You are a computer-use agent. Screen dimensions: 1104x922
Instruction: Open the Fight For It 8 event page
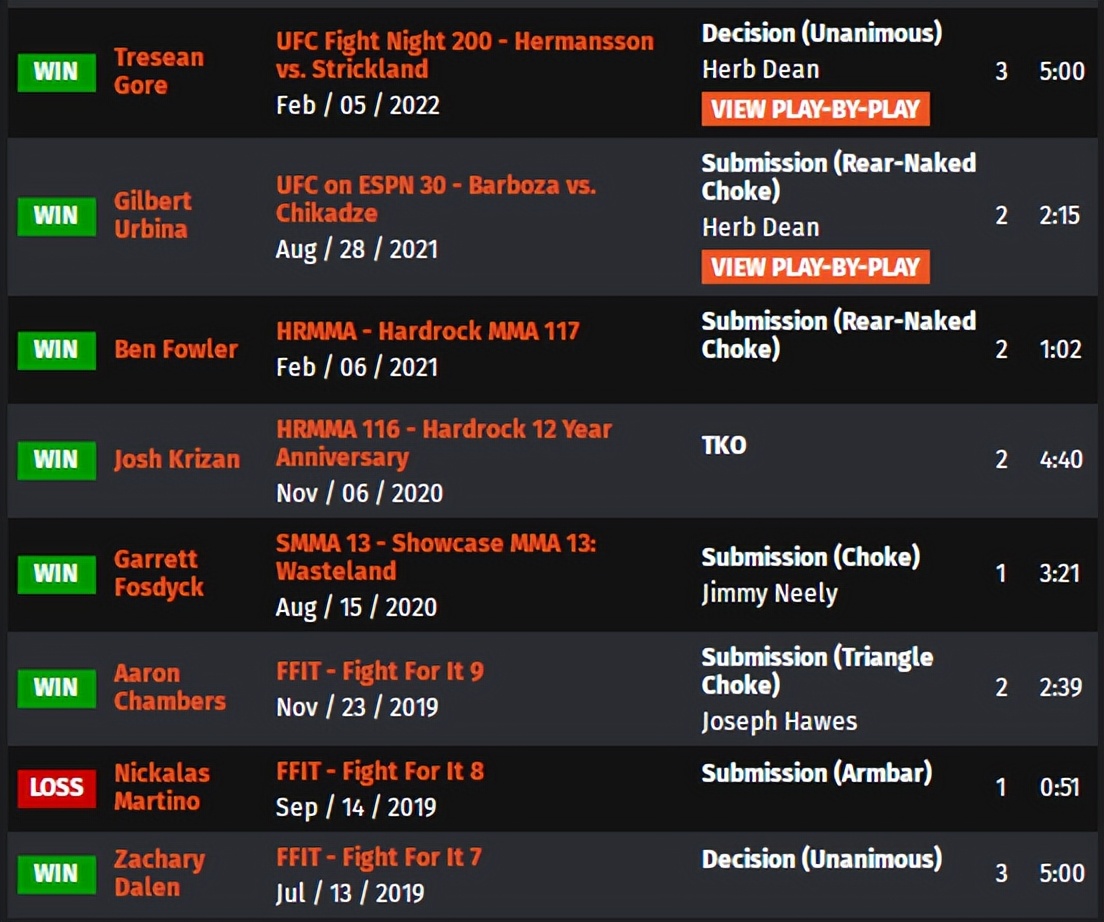pos(380,771)
